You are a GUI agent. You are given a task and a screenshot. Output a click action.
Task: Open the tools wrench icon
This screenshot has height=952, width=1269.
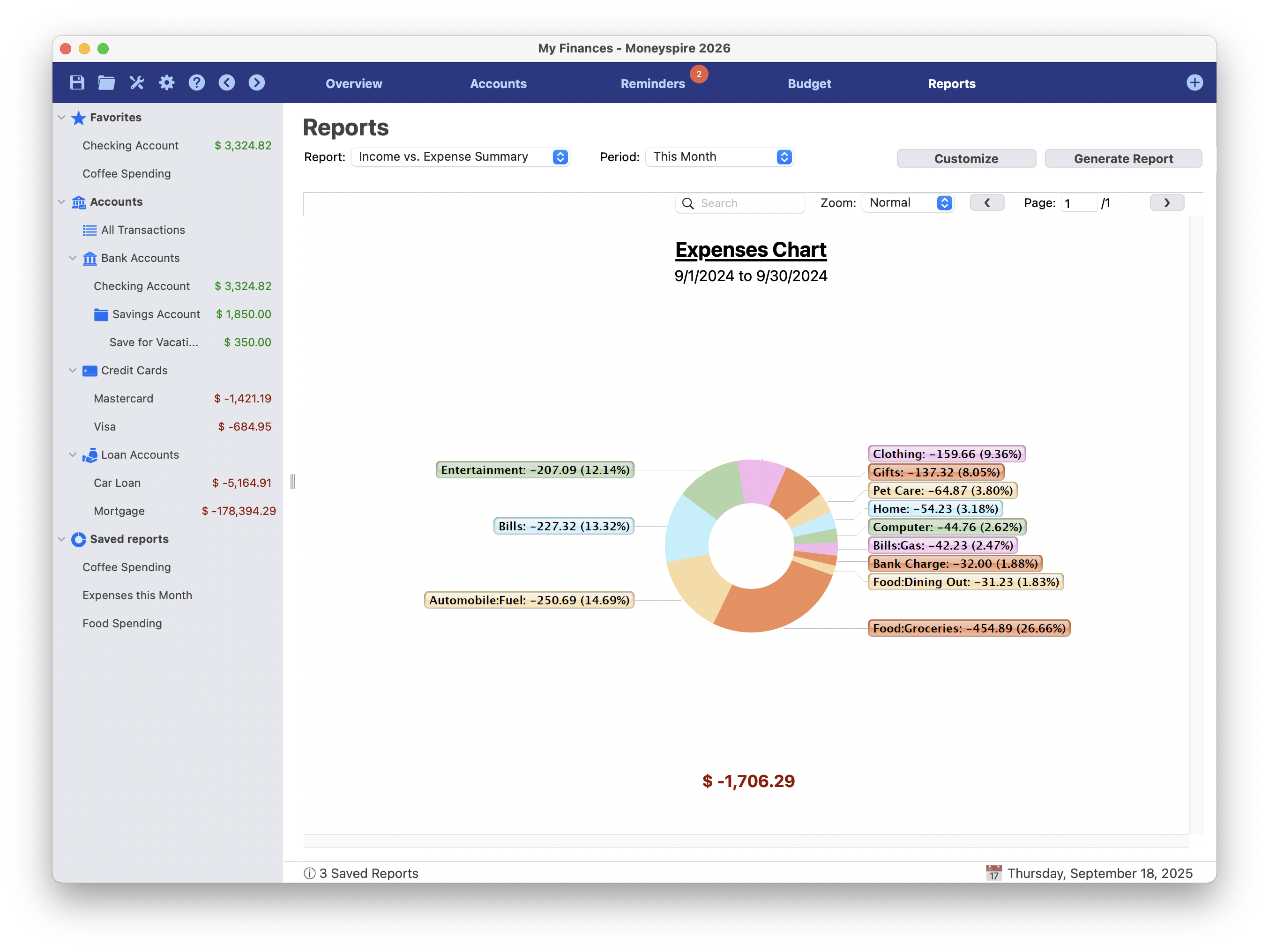[x=136, y=82]
